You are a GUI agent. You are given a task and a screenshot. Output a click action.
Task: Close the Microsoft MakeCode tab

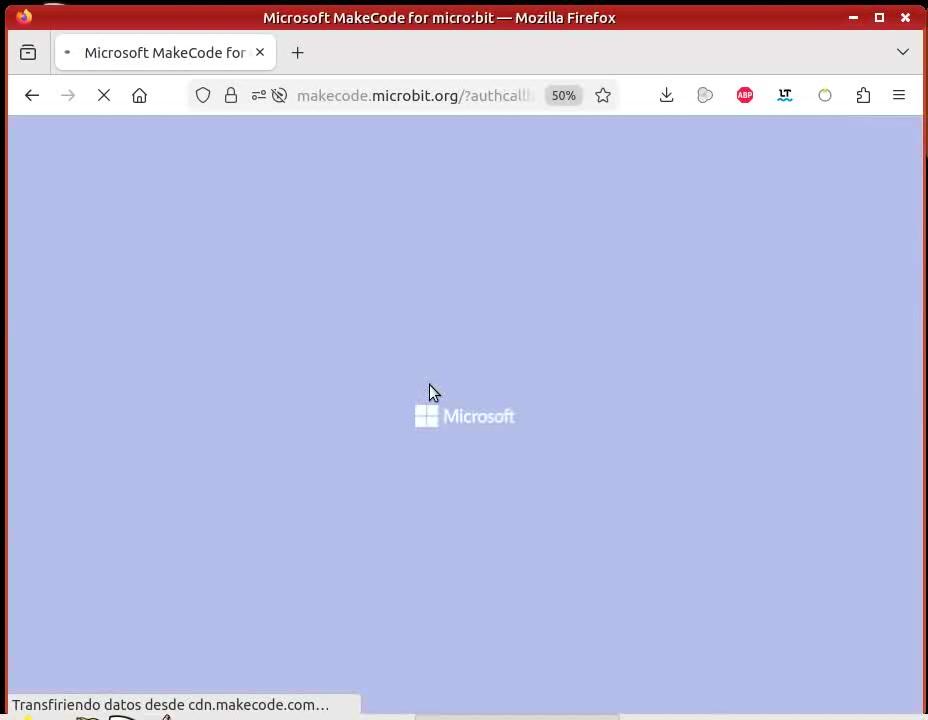click(x=260, y=52)
